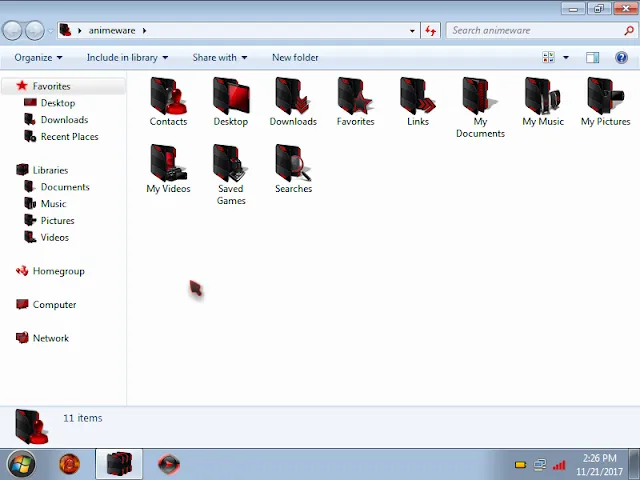
Task: Expand the arrow before animeware breadcrumb
Action: [x=80, y=31]
